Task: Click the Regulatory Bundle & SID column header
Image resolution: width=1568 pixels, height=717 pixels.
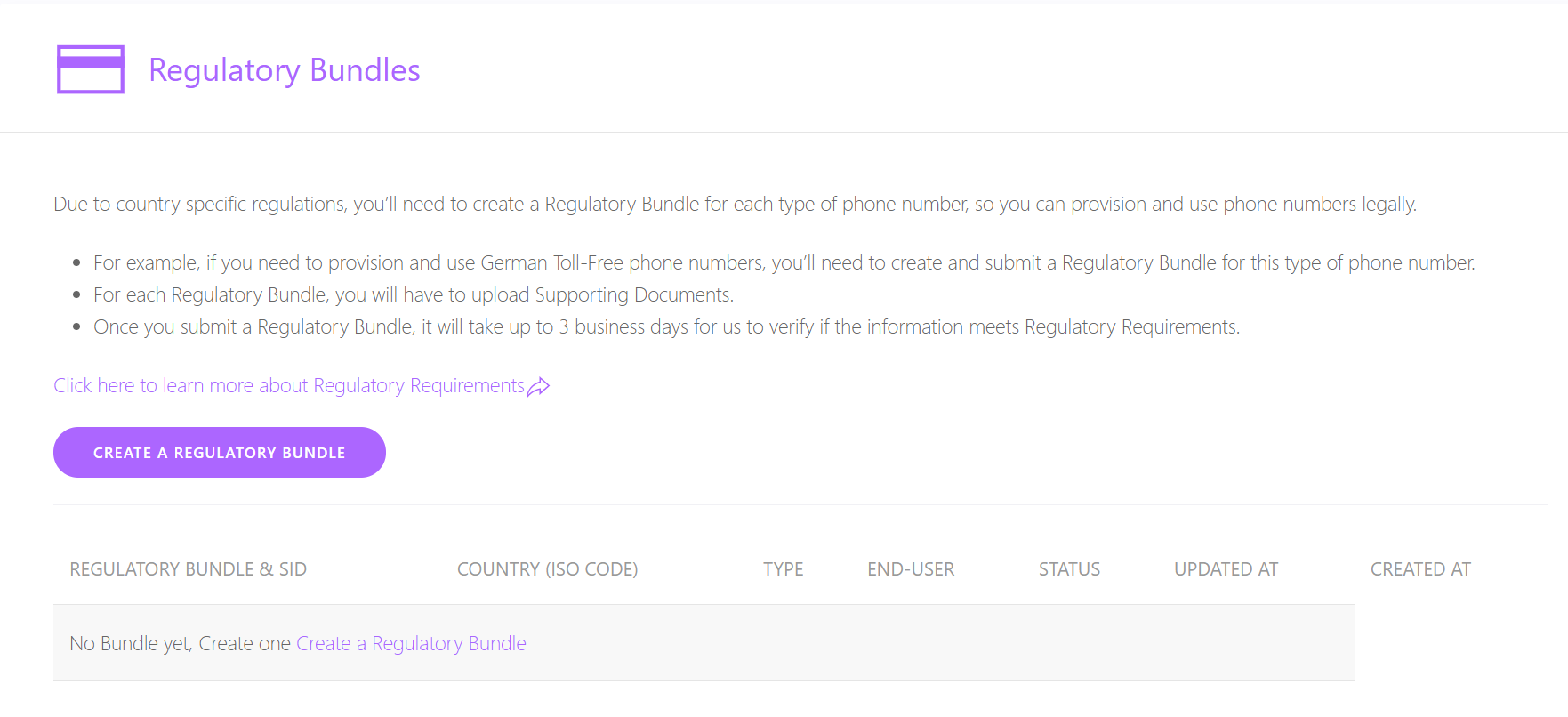Action: tap(189, 569)
